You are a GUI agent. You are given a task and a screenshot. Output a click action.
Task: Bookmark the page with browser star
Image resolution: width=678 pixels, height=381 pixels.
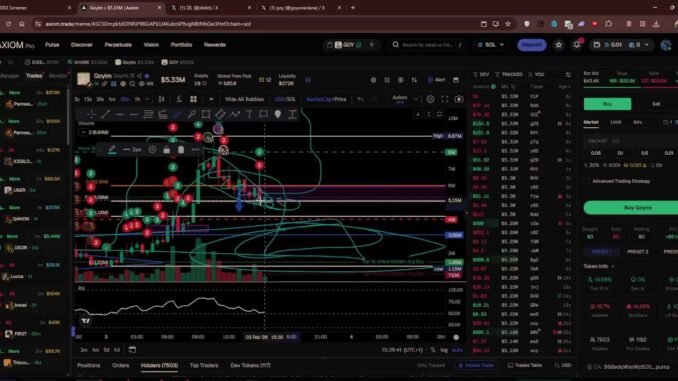point(508,24)
